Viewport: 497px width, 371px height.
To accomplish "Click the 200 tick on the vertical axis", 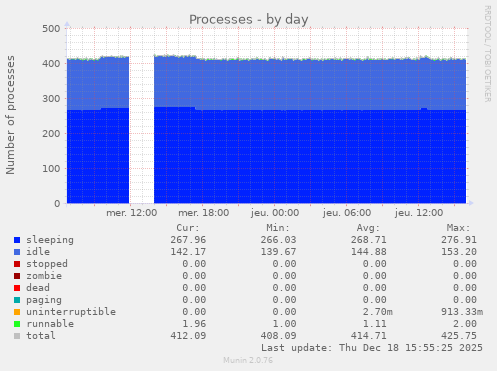I will click(51, 134).
